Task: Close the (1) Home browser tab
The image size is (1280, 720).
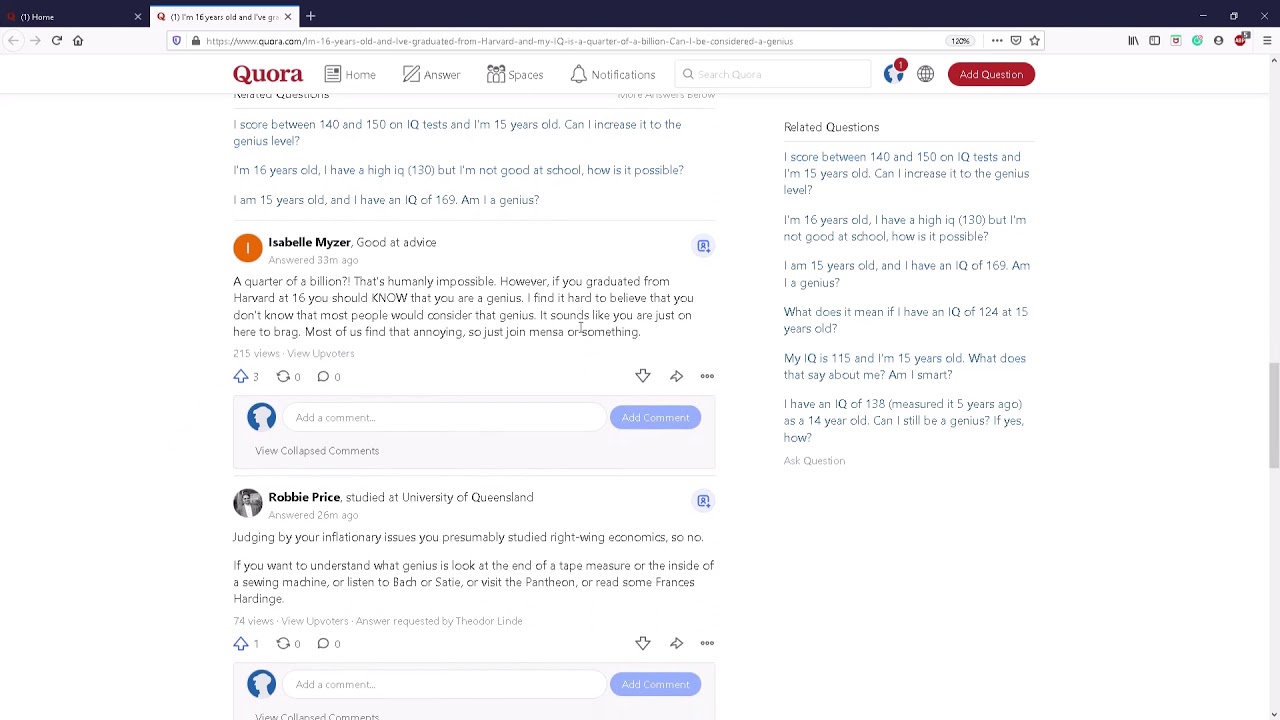Action: click(x=138, y=16)
